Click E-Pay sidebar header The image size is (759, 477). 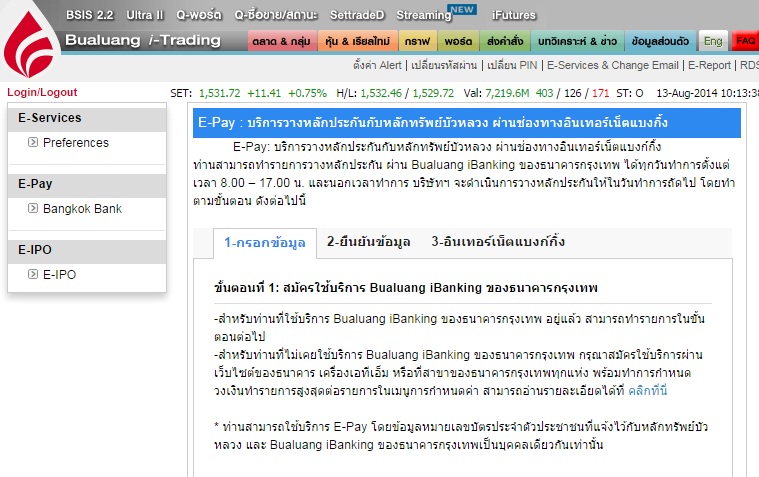point(87,184)
